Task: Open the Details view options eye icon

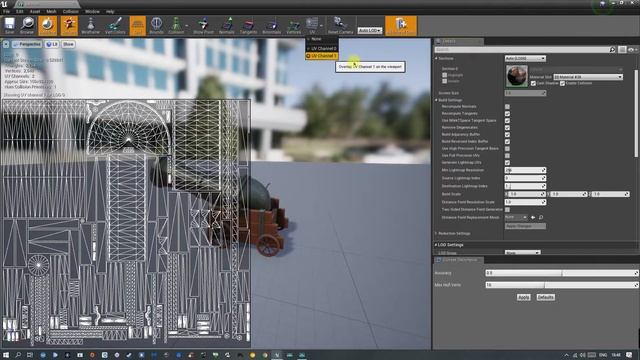Action: pos(632,49)
